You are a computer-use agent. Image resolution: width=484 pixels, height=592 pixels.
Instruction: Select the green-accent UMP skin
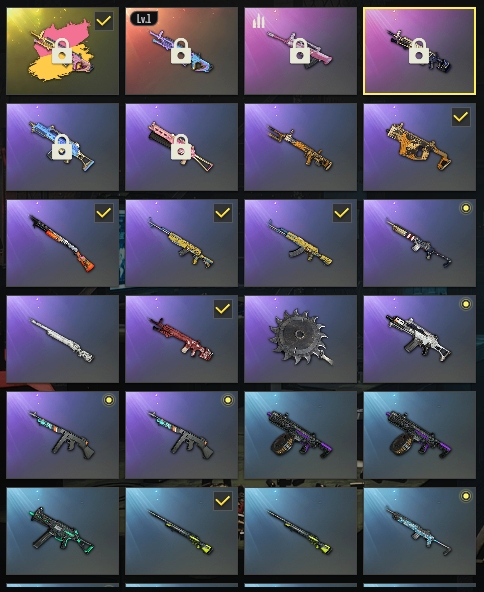pos(63,530)
